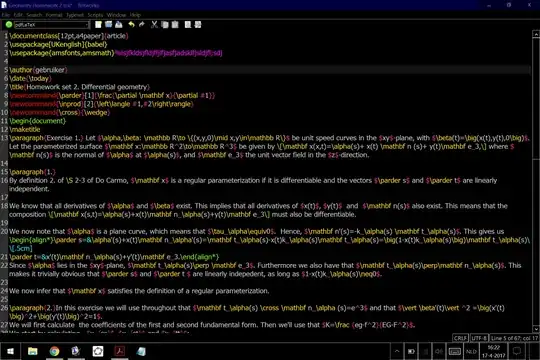Click the editor scrollbar up arrow

point(536,34)
